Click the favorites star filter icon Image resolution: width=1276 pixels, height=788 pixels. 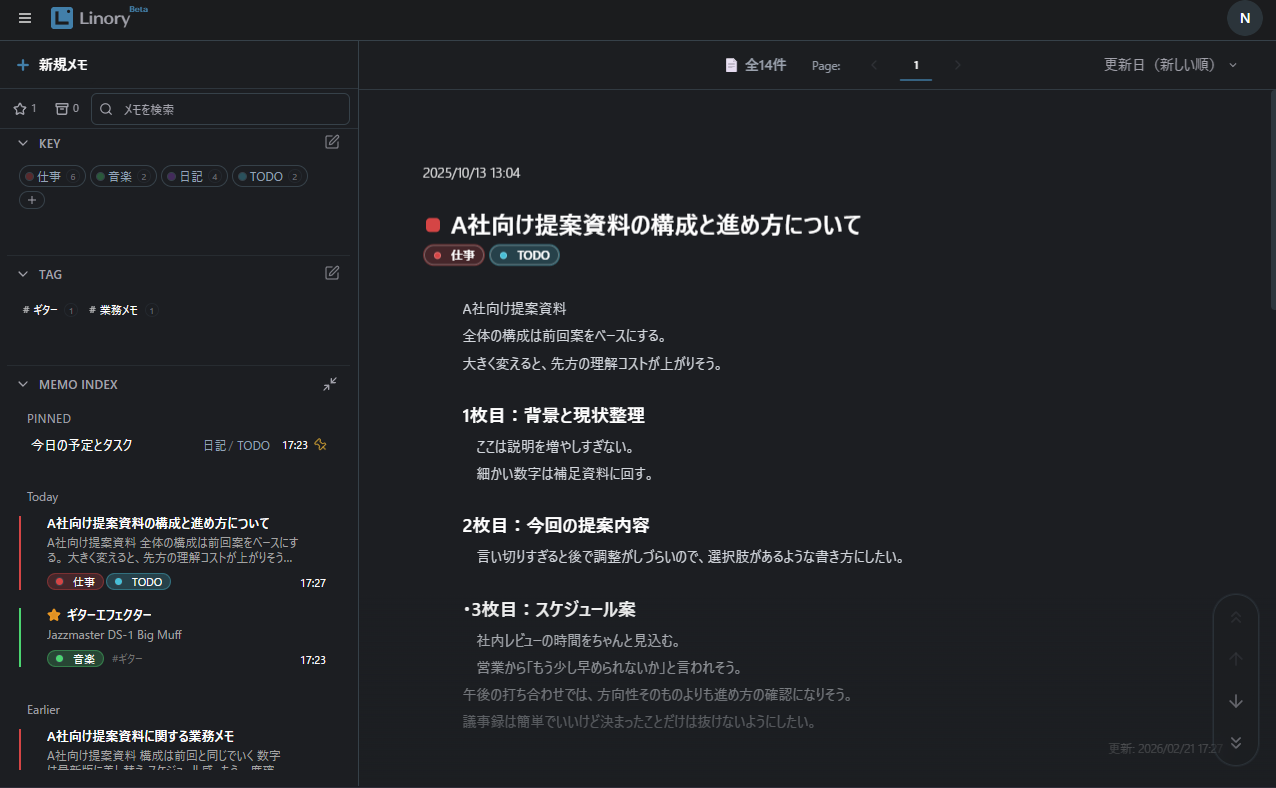[x=18, y=108]
